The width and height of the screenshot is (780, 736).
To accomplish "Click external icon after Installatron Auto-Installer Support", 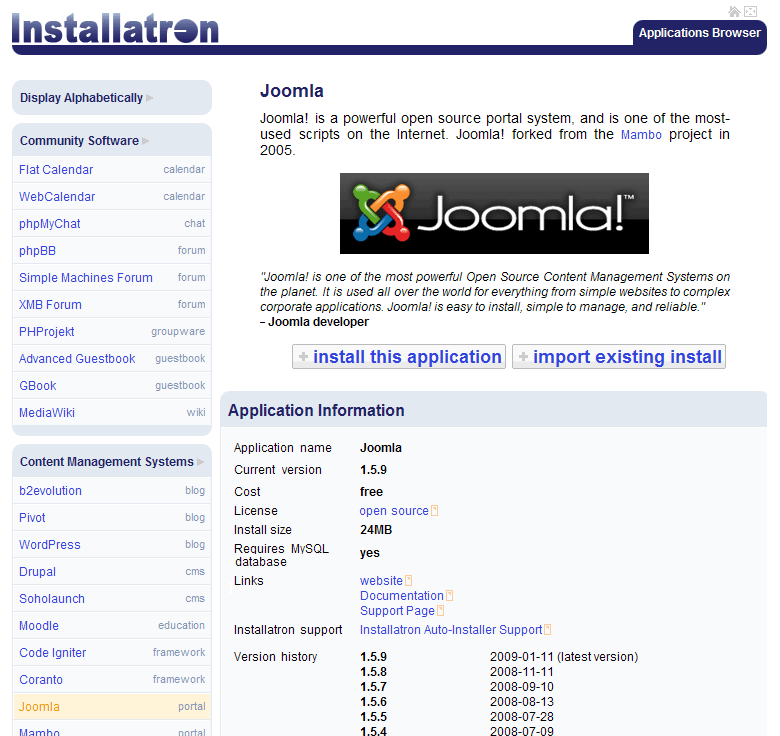I will pos(548,630).
